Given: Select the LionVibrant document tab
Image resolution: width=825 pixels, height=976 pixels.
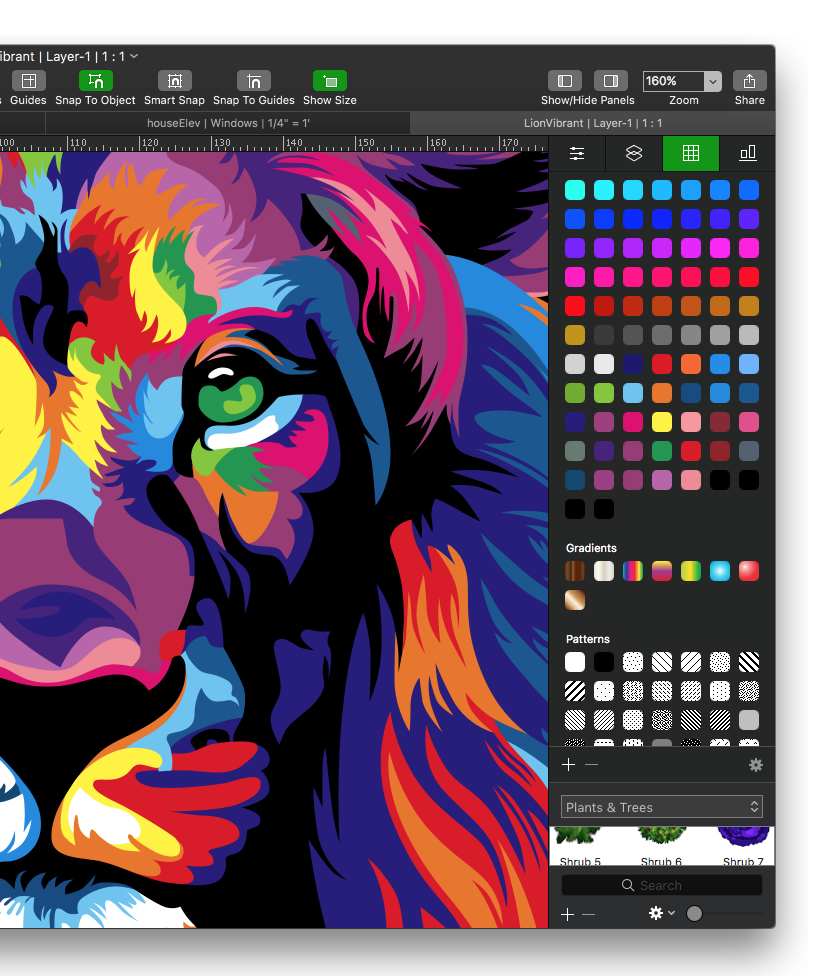Looking at the screenshot, I should click(x=593, y=123).
